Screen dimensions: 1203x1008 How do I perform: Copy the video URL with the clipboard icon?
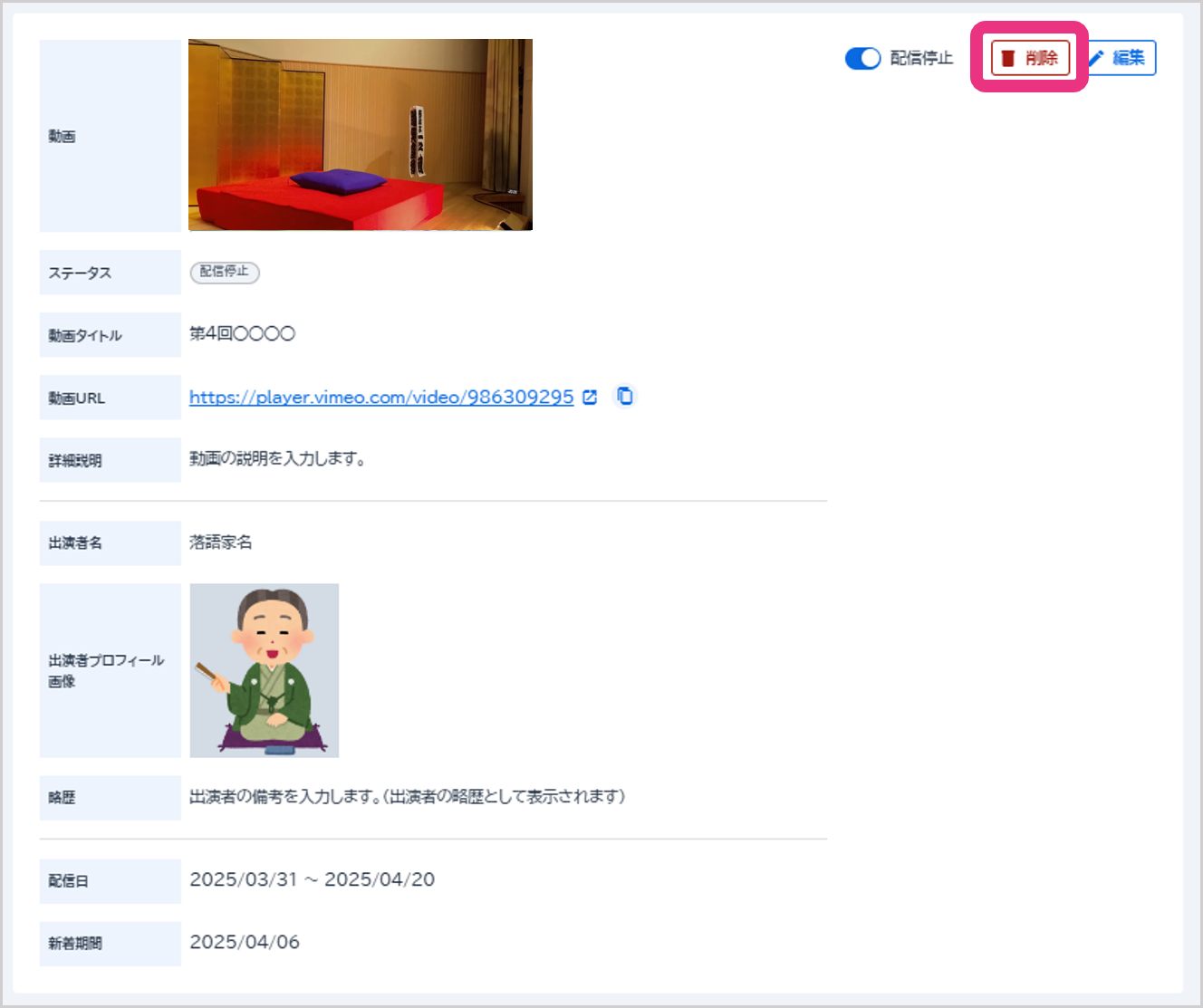coord(624,396)
